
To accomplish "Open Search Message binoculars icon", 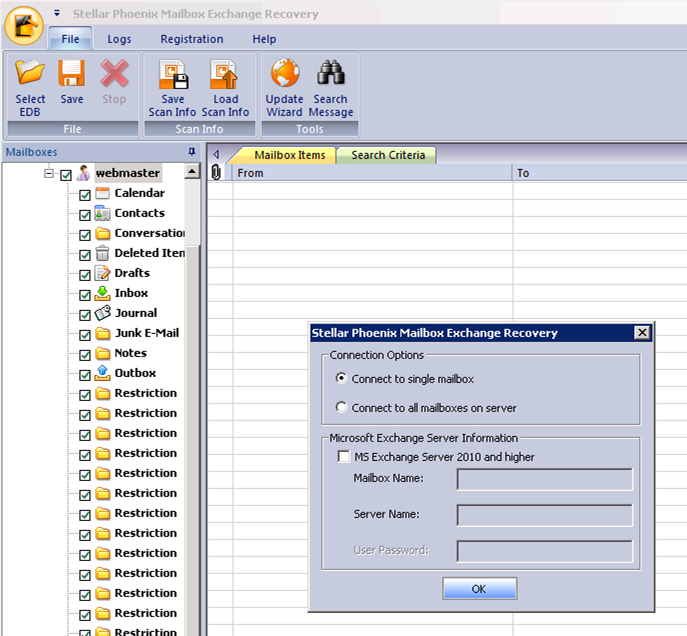I will tap(331, 73).
